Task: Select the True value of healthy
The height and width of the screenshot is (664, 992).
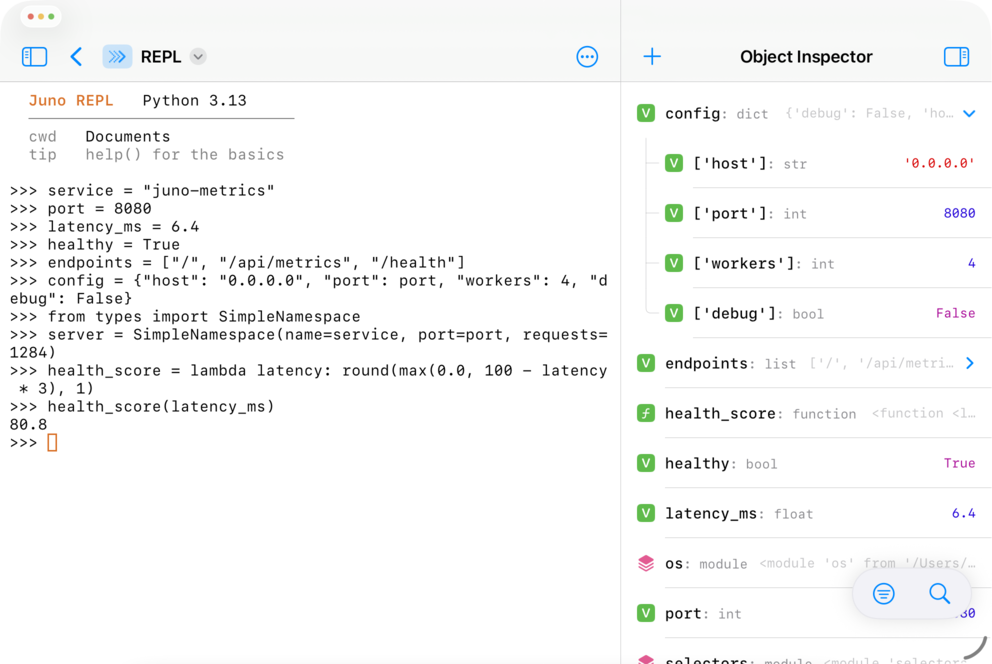Action: [959, 464]
